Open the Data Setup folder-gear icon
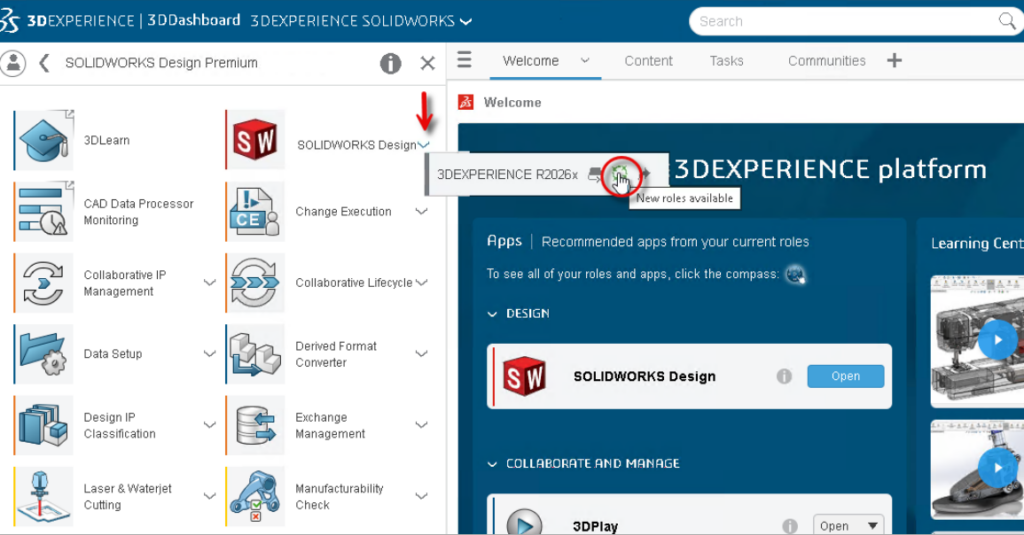 click(44, 354)
